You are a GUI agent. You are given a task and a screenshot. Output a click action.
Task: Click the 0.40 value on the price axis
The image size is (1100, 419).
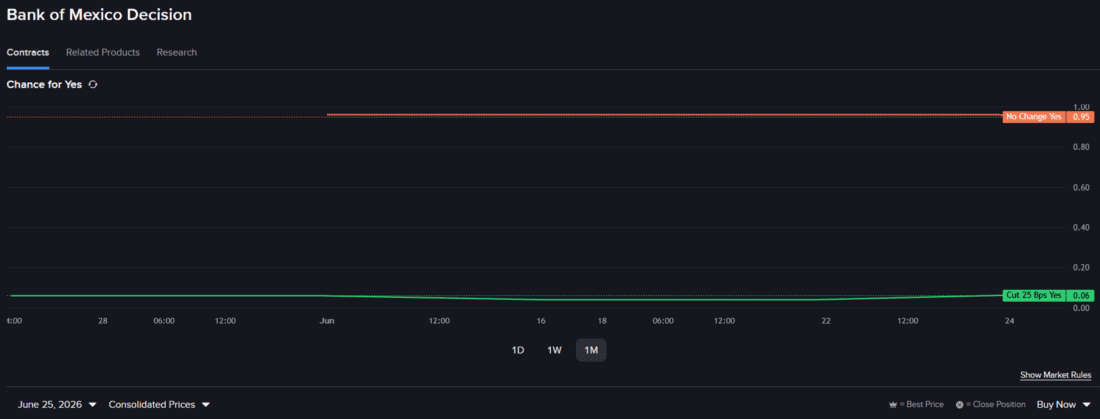pyautogui.click(x=1081, y=227)
